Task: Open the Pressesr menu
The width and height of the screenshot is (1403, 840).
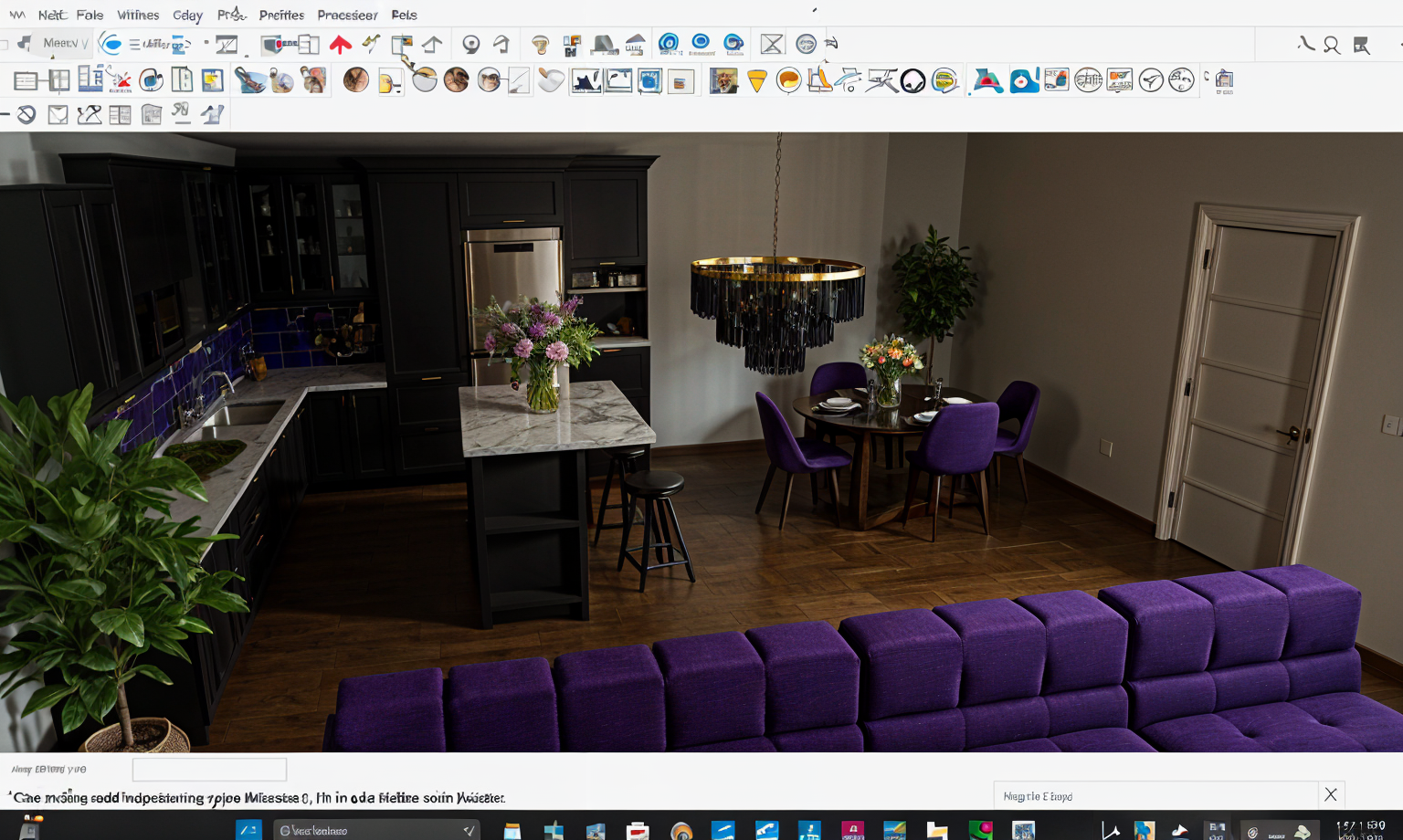Action: click(347, 15)
